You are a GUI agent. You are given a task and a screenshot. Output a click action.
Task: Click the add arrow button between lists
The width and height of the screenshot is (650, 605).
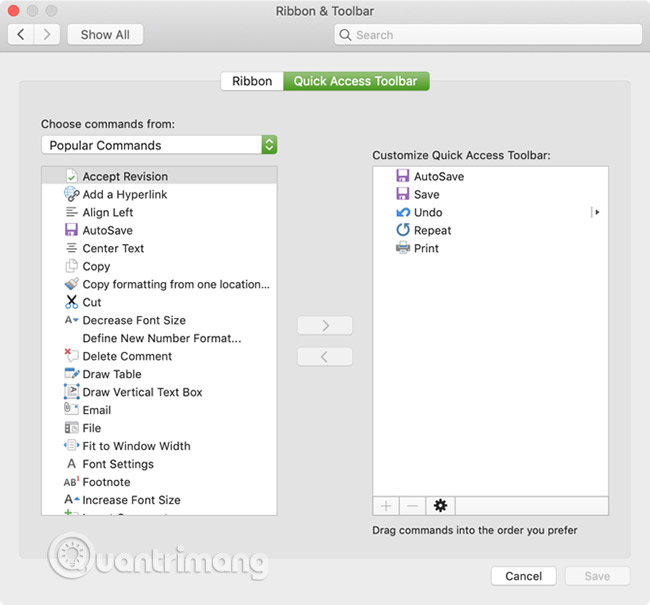325,325
